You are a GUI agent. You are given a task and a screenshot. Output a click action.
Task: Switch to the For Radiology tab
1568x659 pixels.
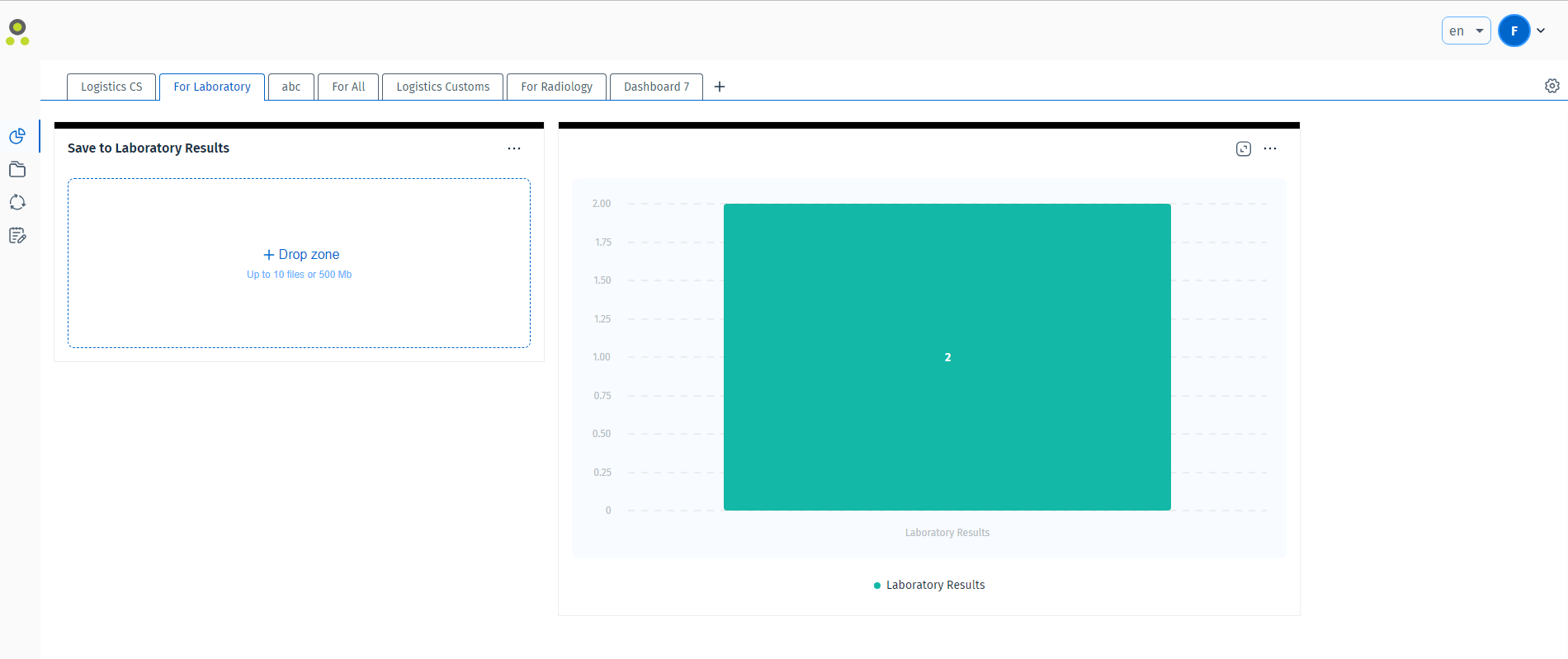[x=557, y=87]
